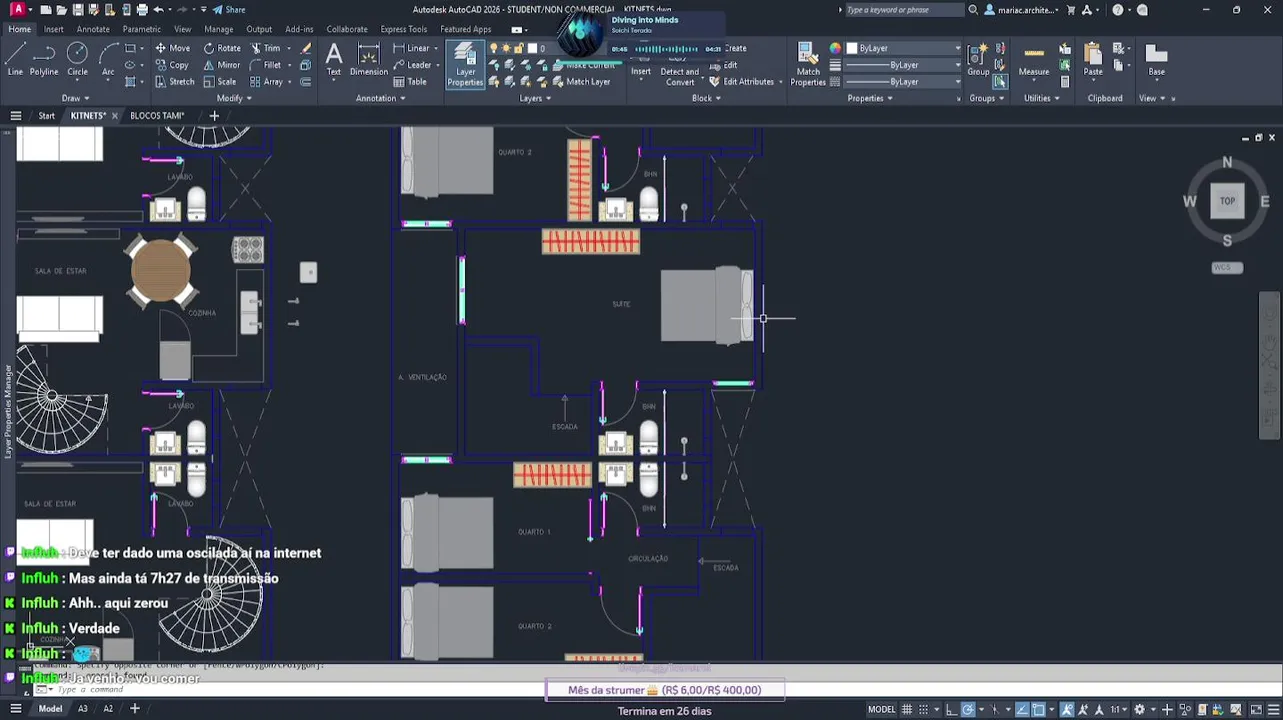Open the mariac.archite account menu

point(1020,10)
